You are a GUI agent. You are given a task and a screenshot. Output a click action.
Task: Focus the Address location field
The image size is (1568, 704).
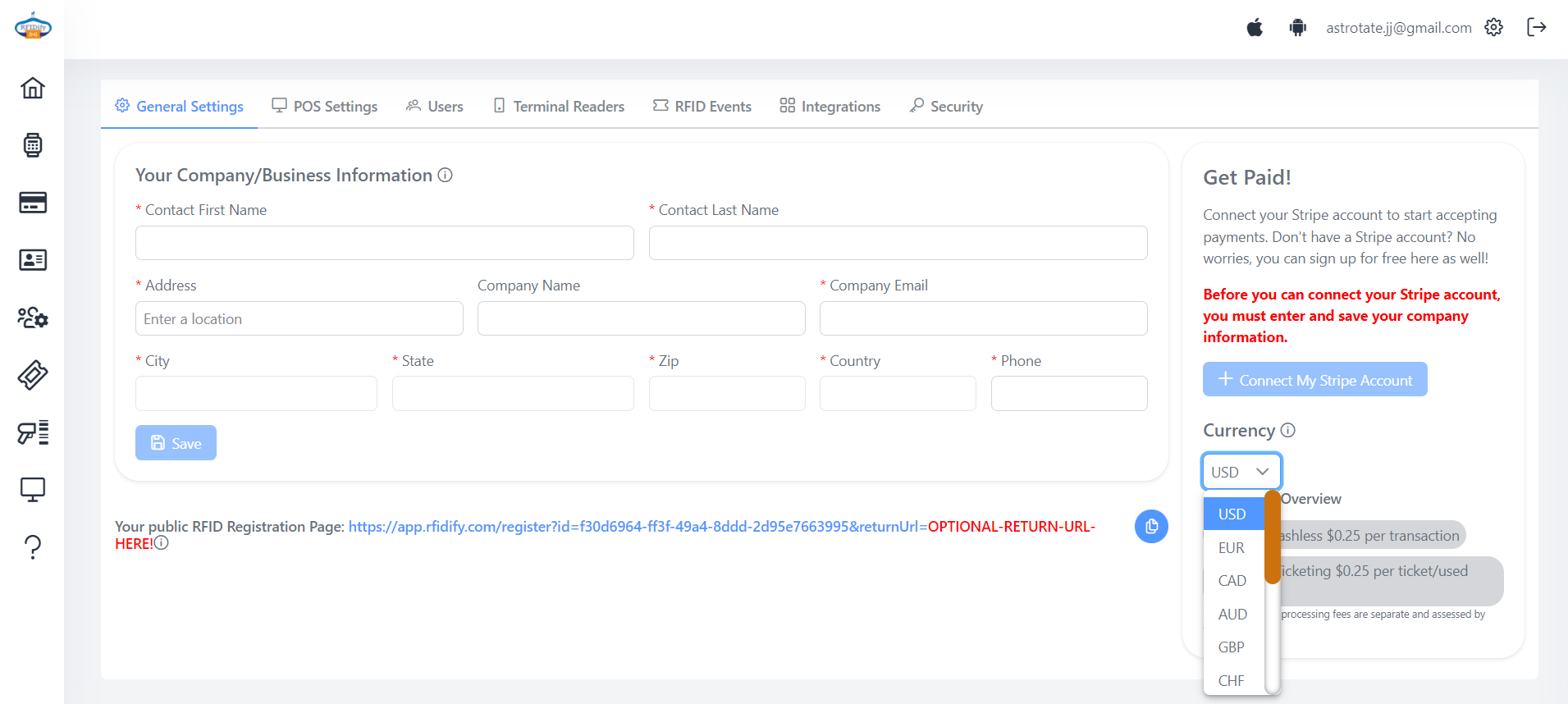tap(299, 318)
